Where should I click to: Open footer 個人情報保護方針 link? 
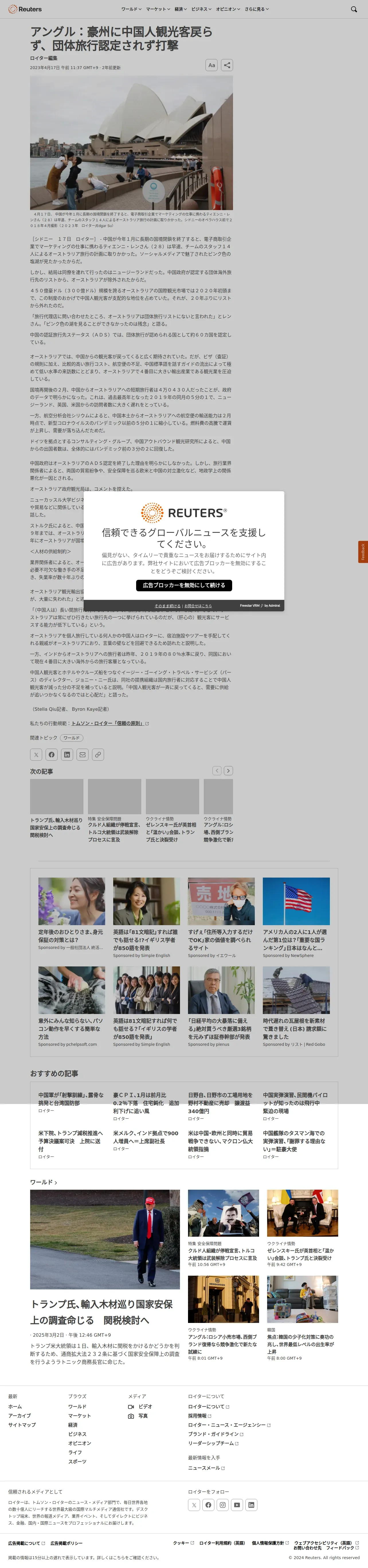pyautogui.click(x=270, y=1543)
